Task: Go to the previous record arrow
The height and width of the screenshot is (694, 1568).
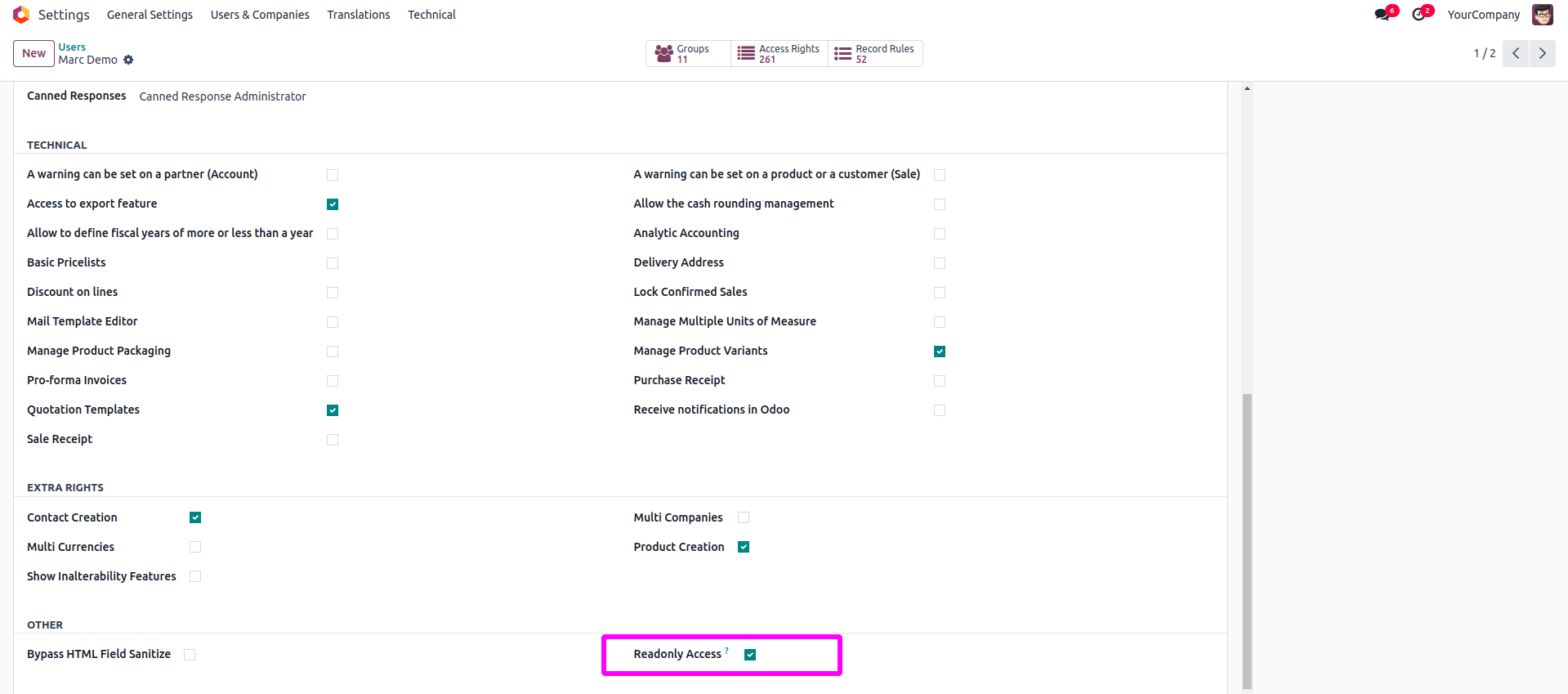Action: click(x=1516, y=53)
